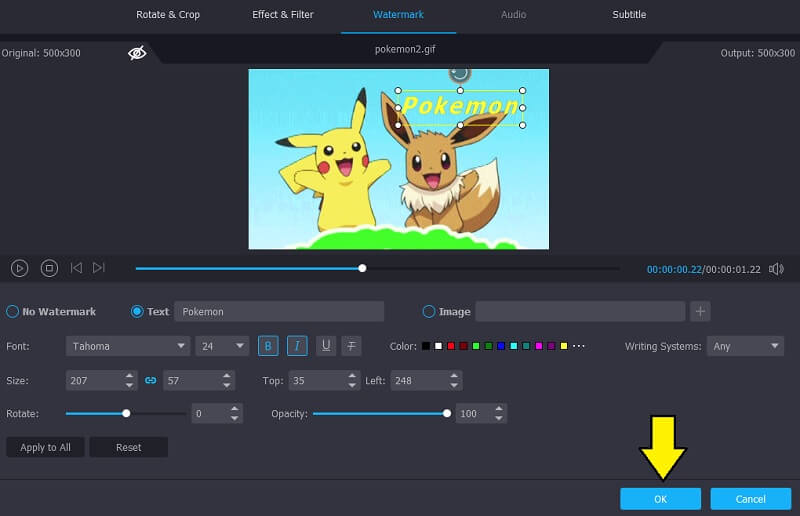
Task: Open the Writing Systems dropdown
Action: 745,346
